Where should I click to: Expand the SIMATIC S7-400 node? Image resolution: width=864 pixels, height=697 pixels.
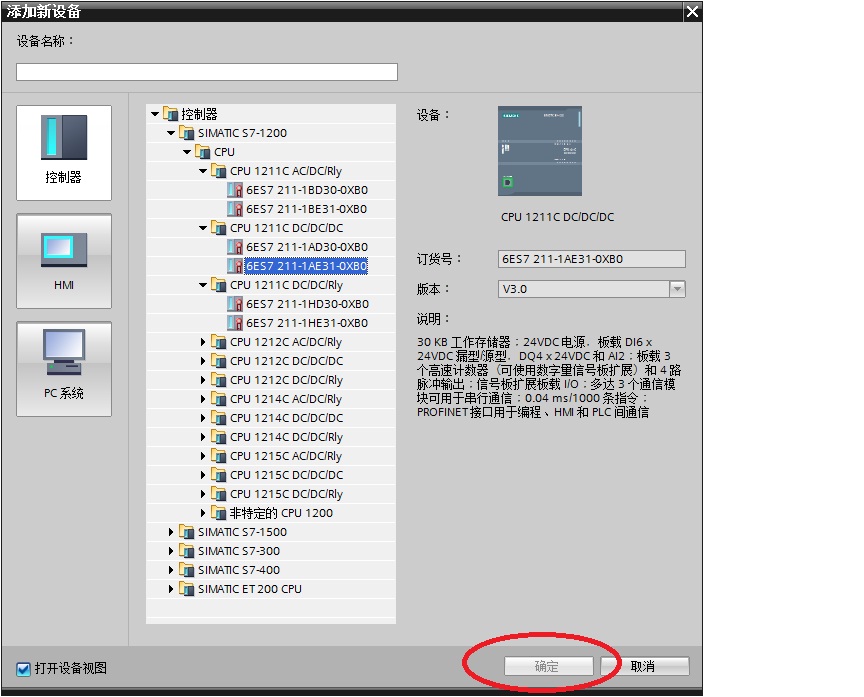(171, 570)
